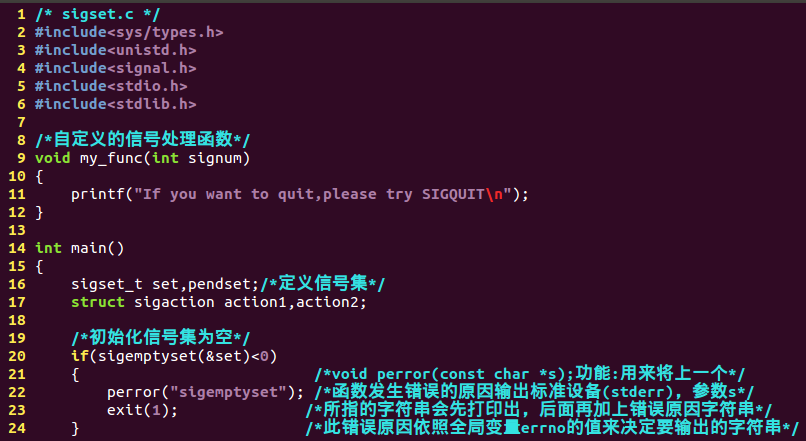Click the struct keyword on line 17
This screenshot has height=441, width=806.
click(98, 302)
